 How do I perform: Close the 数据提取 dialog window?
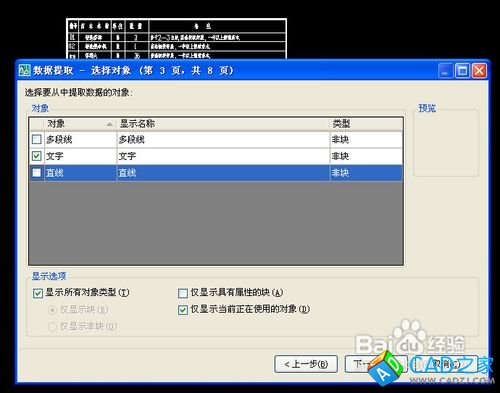click(x=479, y=71)
